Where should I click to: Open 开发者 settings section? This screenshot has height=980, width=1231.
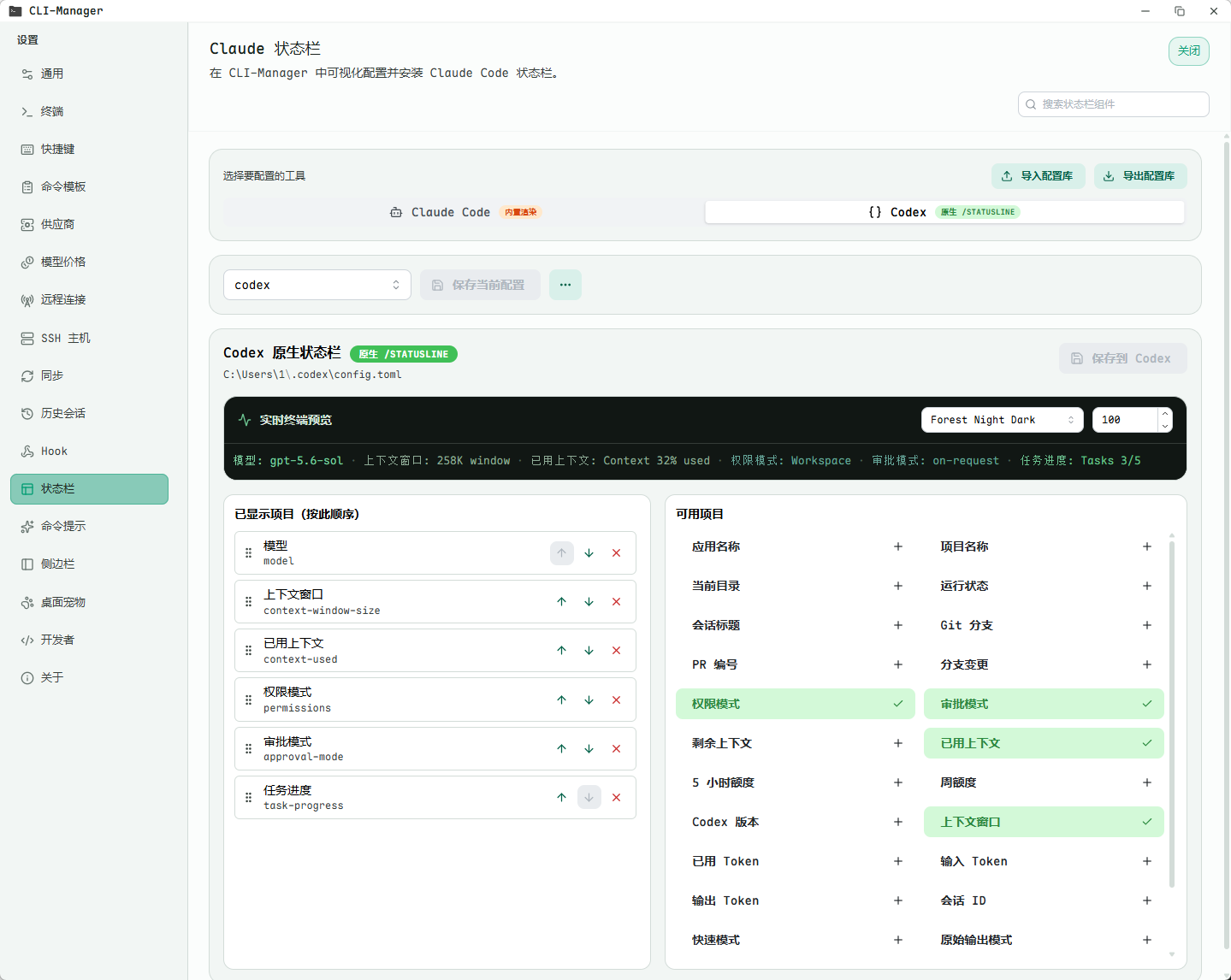89,640
